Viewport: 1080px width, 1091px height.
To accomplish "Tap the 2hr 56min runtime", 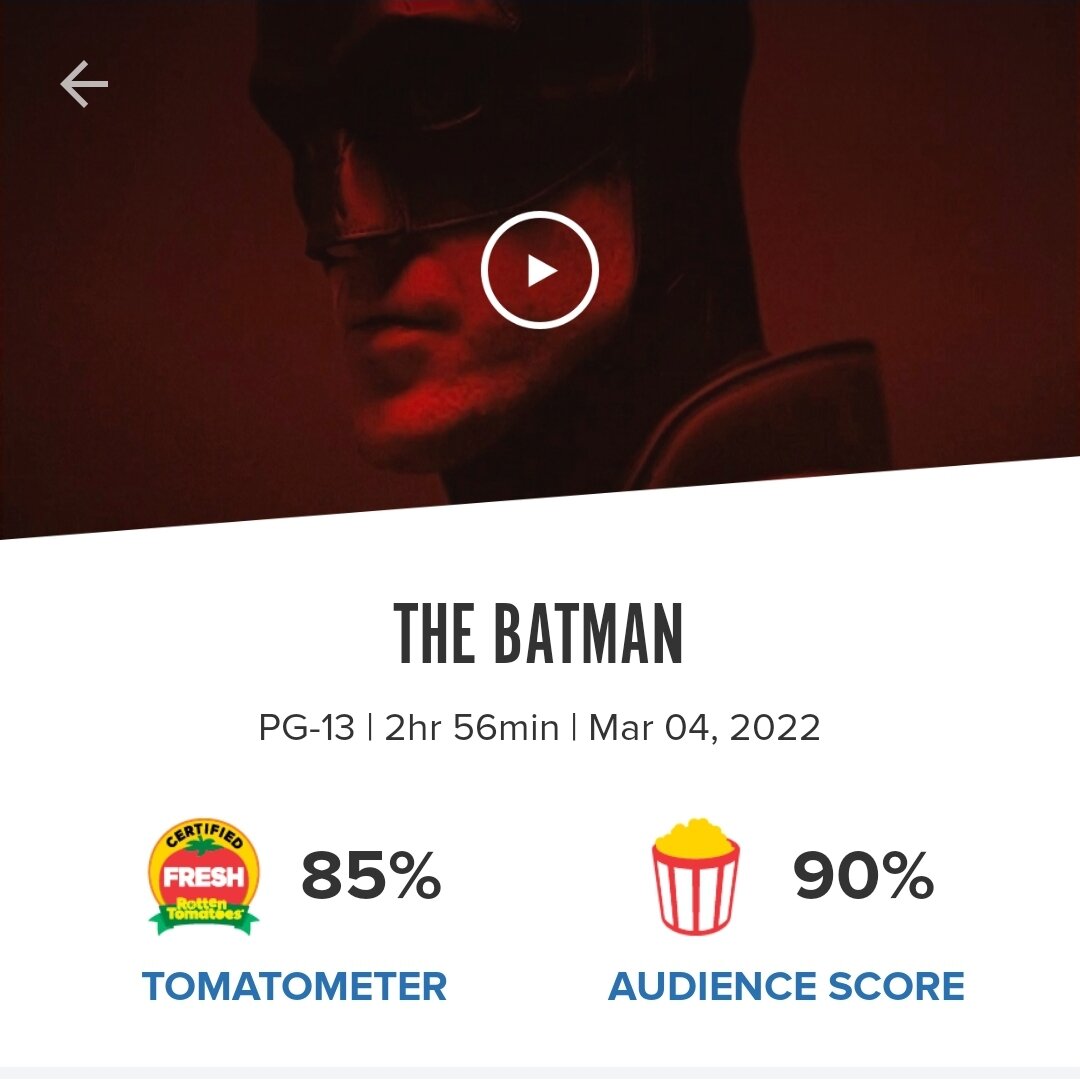I will (x=472, y=728).
